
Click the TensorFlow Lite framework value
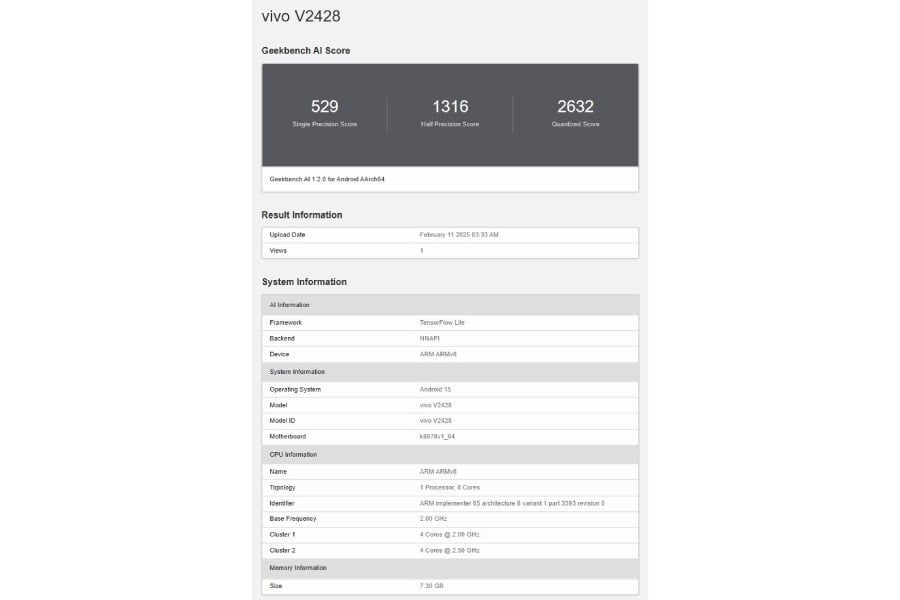pyautogui.click(x=442, y=323)
